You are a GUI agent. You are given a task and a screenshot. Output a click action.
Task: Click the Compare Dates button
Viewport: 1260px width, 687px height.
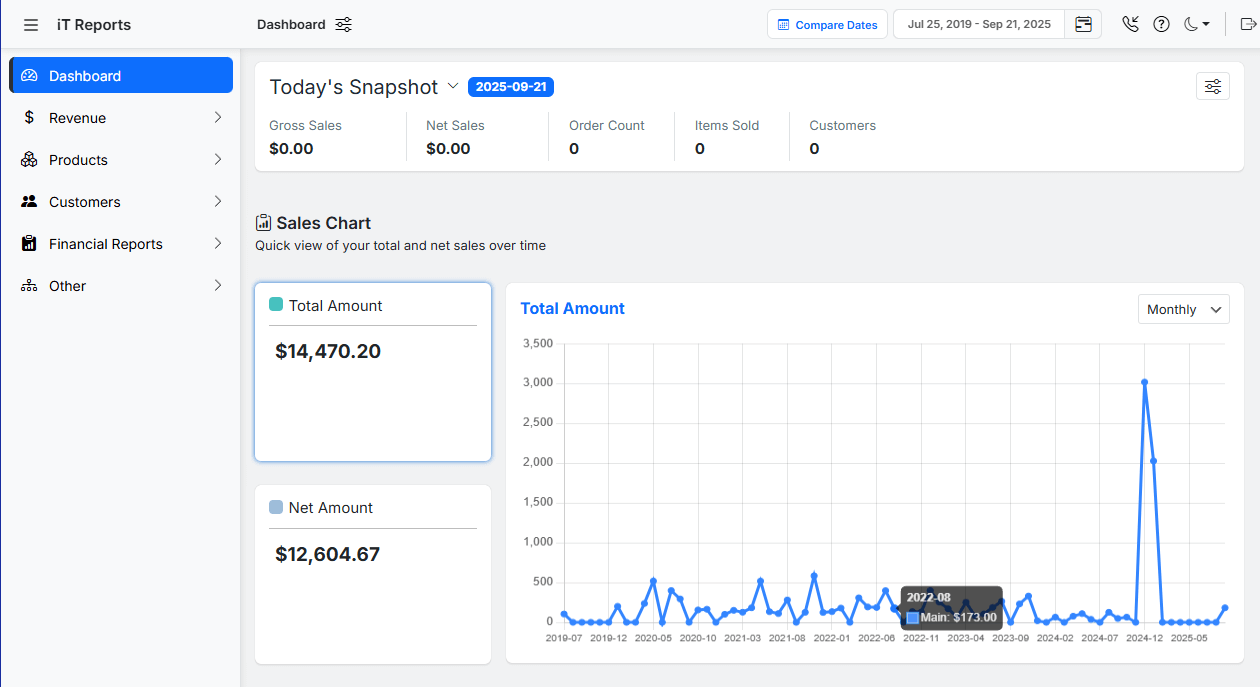827,25
